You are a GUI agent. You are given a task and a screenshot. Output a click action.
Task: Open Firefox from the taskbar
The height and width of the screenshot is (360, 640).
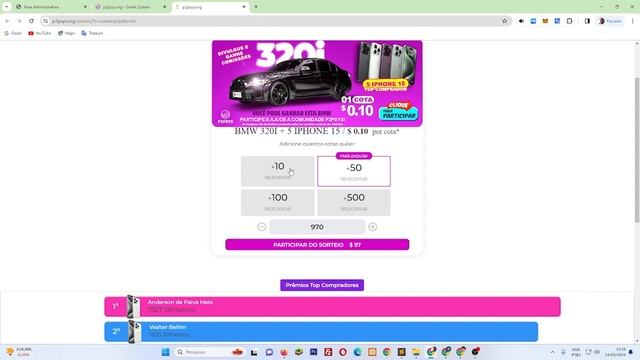tap(284, 352)
